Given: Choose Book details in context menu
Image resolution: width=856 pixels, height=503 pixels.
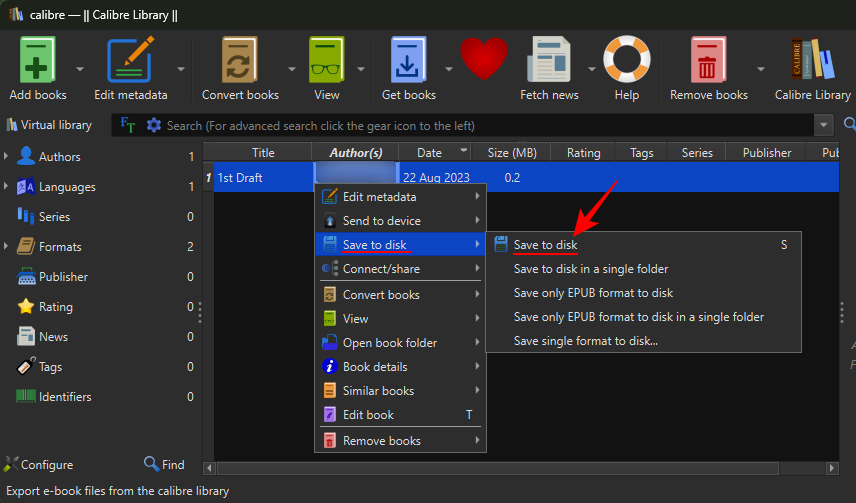Looking at the screenshot, I should (x=401, y=367).
